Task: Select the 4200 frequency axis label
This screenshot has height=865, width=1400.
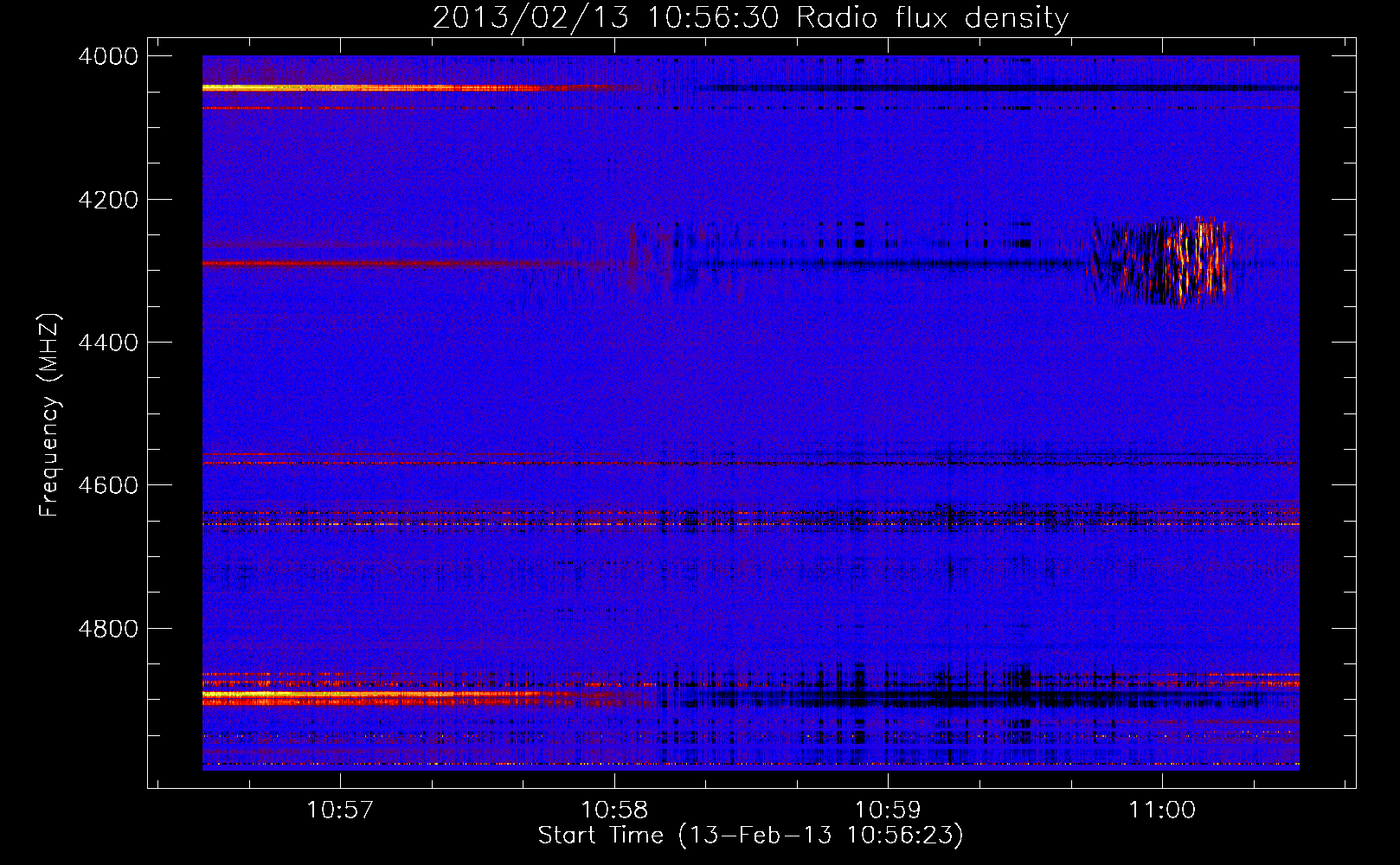Action: pos(108,200)
